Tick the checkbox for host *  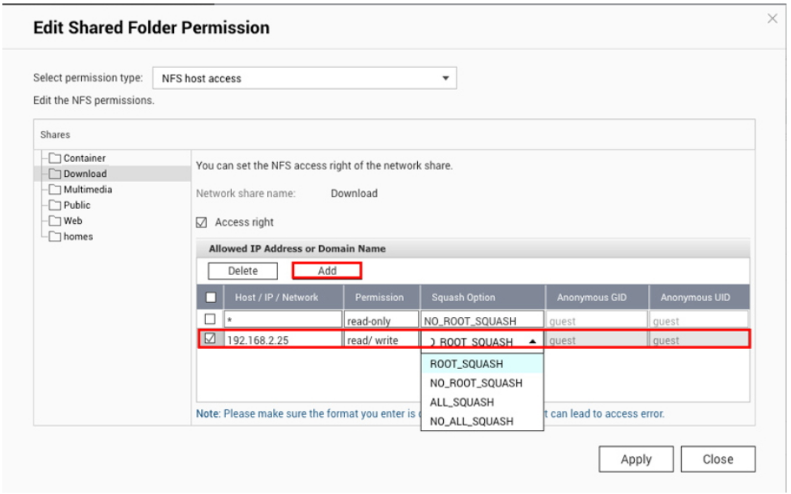point(210,319)
